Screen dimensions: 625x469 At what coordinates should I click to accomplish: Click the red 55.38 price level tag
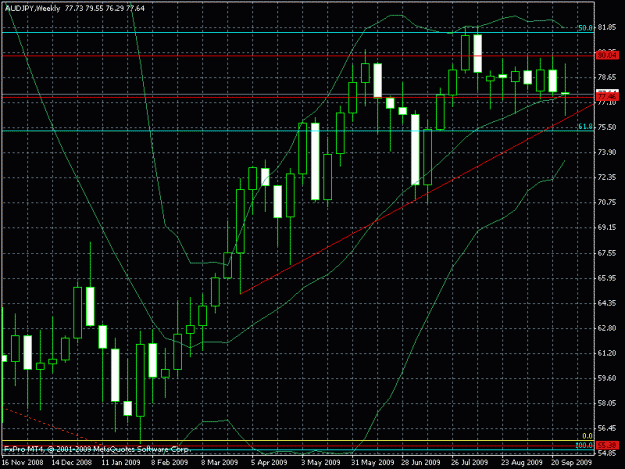[x=607, y=445]
